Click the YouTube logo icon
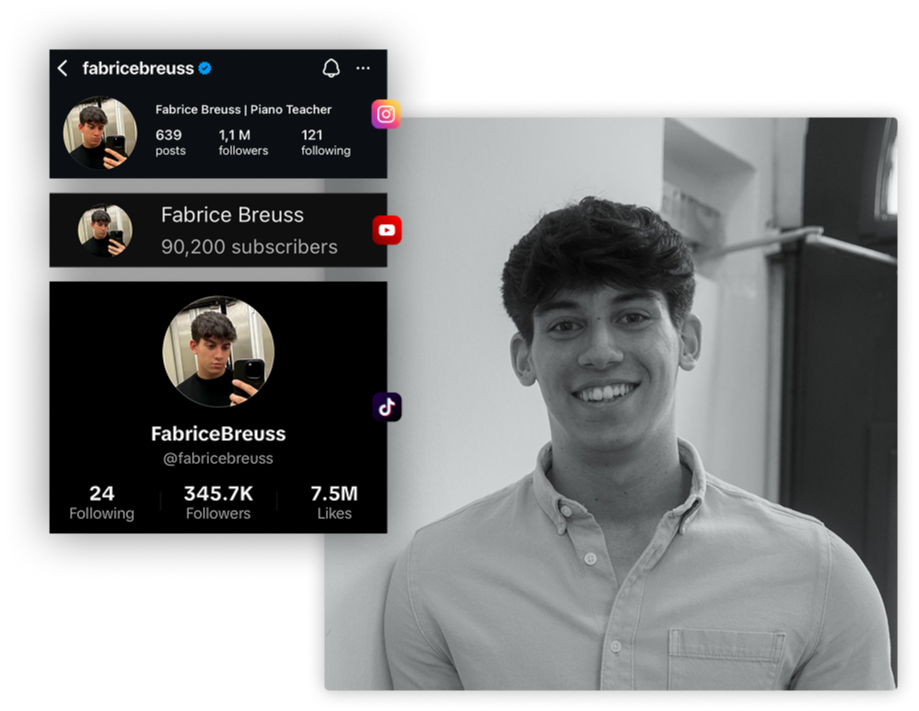Screen dimensions: 919x711 387,230
